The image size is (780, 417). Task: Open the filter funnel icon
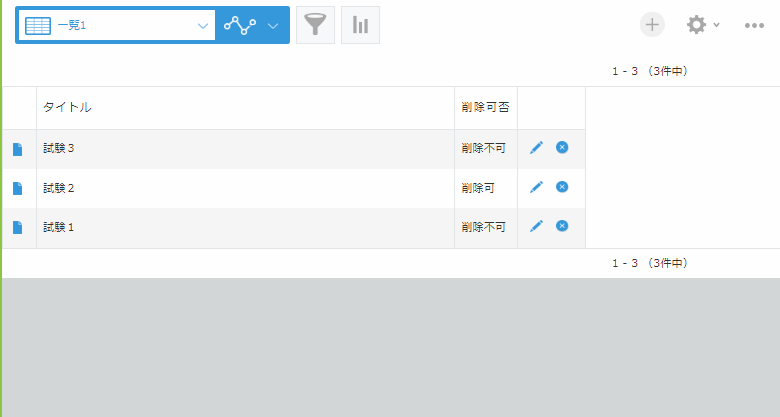[x=315, y=25]
